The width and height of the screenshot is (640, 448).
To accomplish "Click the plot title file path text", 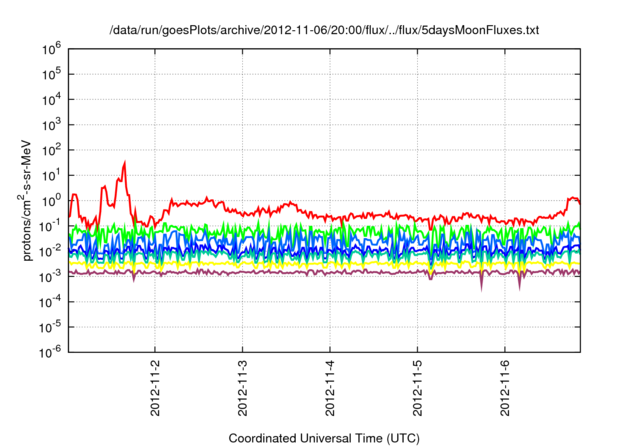I will pyautogui.click(x=324, y=31).
